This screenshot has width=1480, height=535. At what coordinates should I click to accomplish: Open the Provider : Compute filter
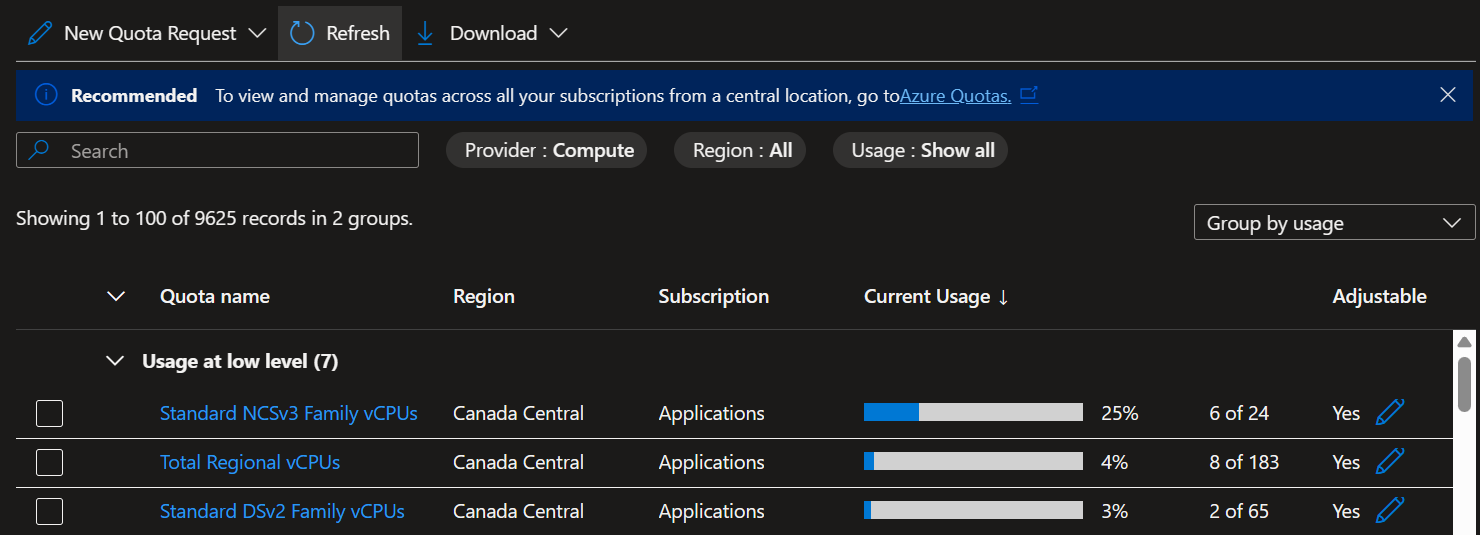coord(548,151)
